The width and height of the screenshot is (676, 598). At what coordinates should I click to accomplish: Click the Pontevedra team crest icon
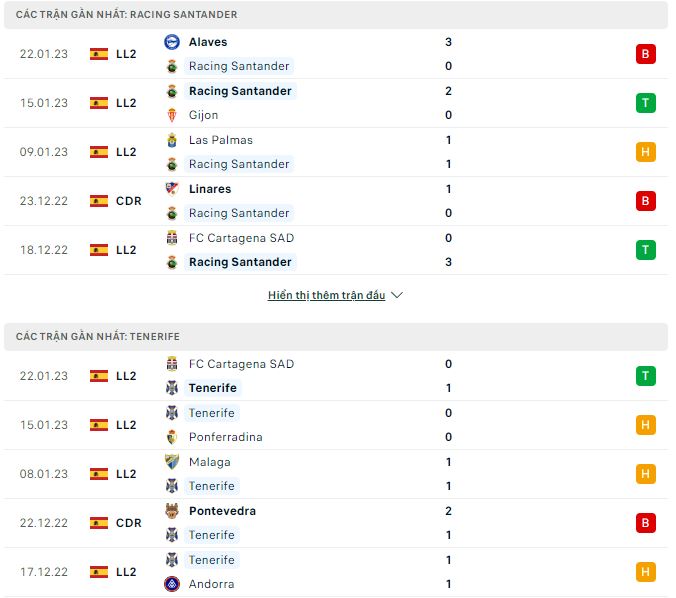coord(171,511)
